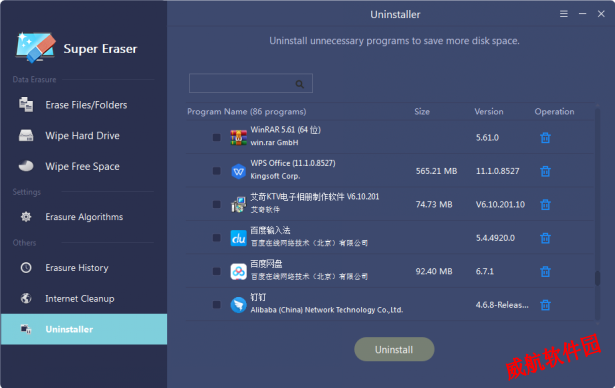The image size is (615, 388).
Task: Click the Wipe Hard Drive disk icon
Action: (x=26, y=135)
